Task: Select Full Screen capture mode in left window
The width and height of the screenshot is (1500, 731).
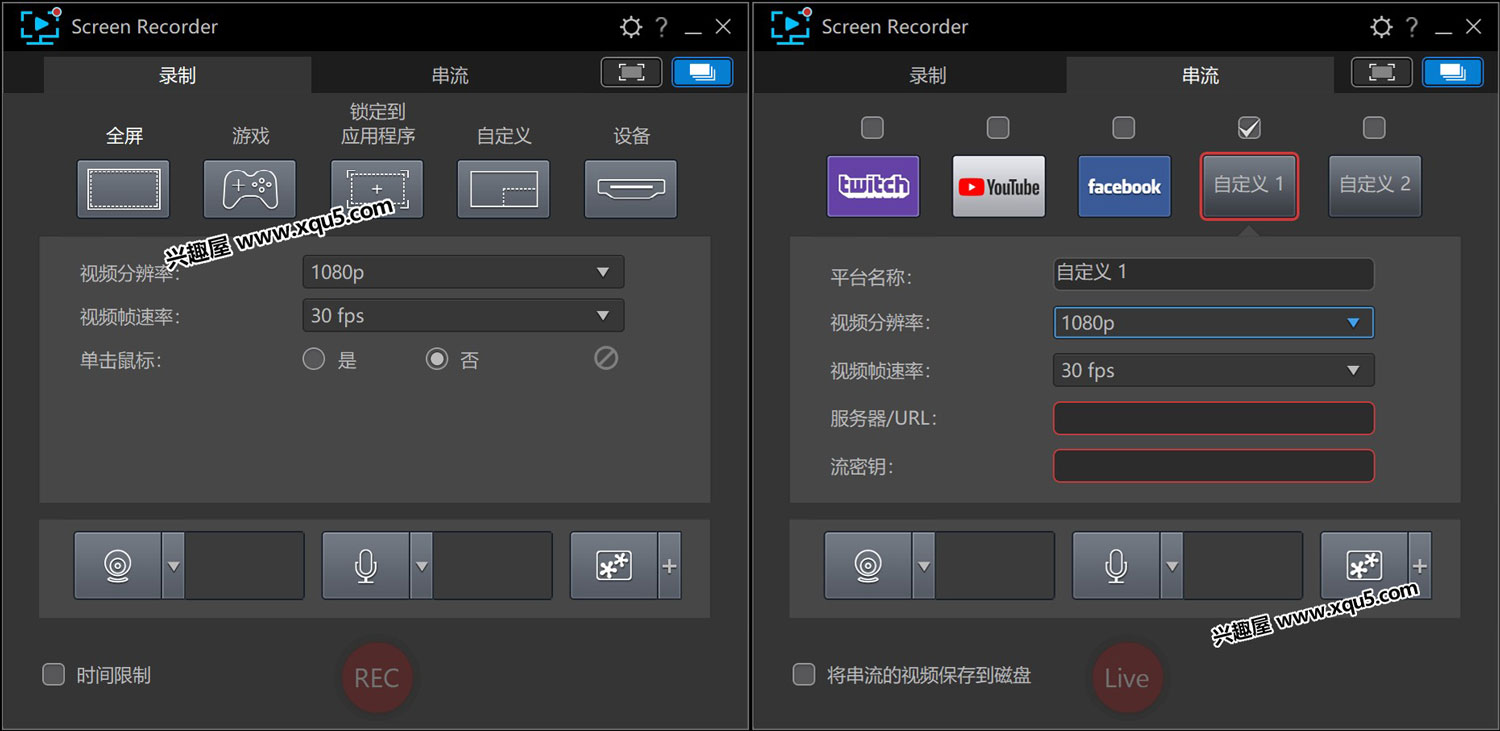Action: [123, 188]
